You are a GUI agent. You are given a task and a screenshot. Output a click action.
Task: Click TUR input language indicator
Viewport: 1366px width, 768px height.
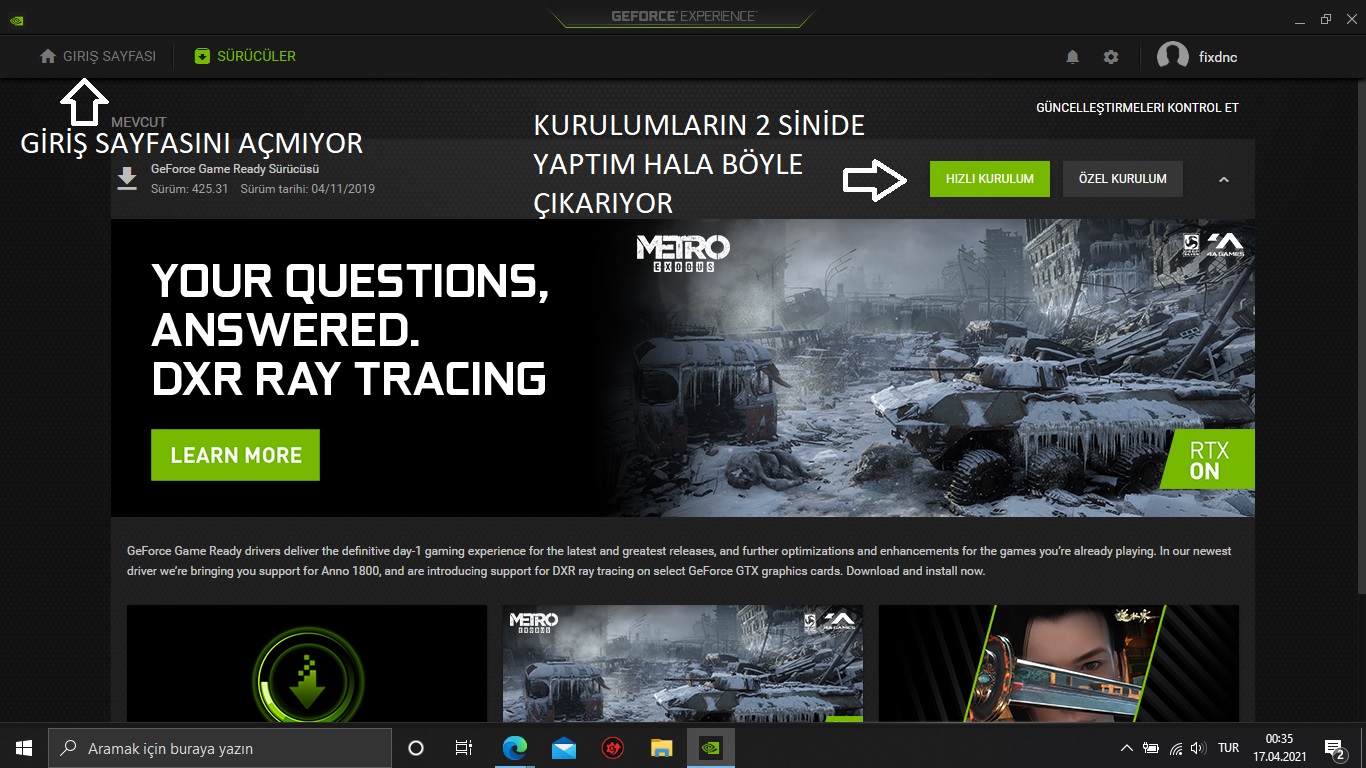tap(1229, 748)
